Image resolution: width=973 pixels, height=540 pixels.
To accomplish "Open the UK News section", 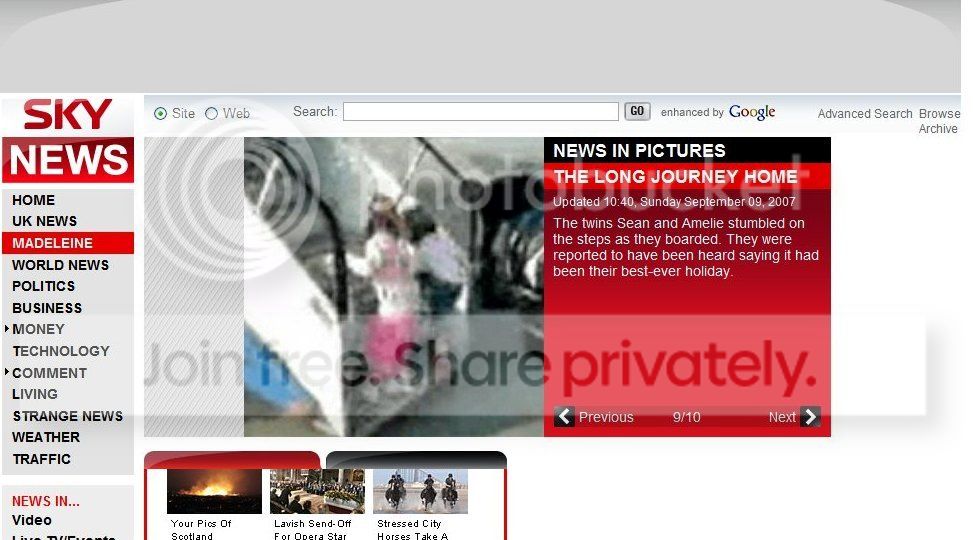I will (x=44, y=221).
